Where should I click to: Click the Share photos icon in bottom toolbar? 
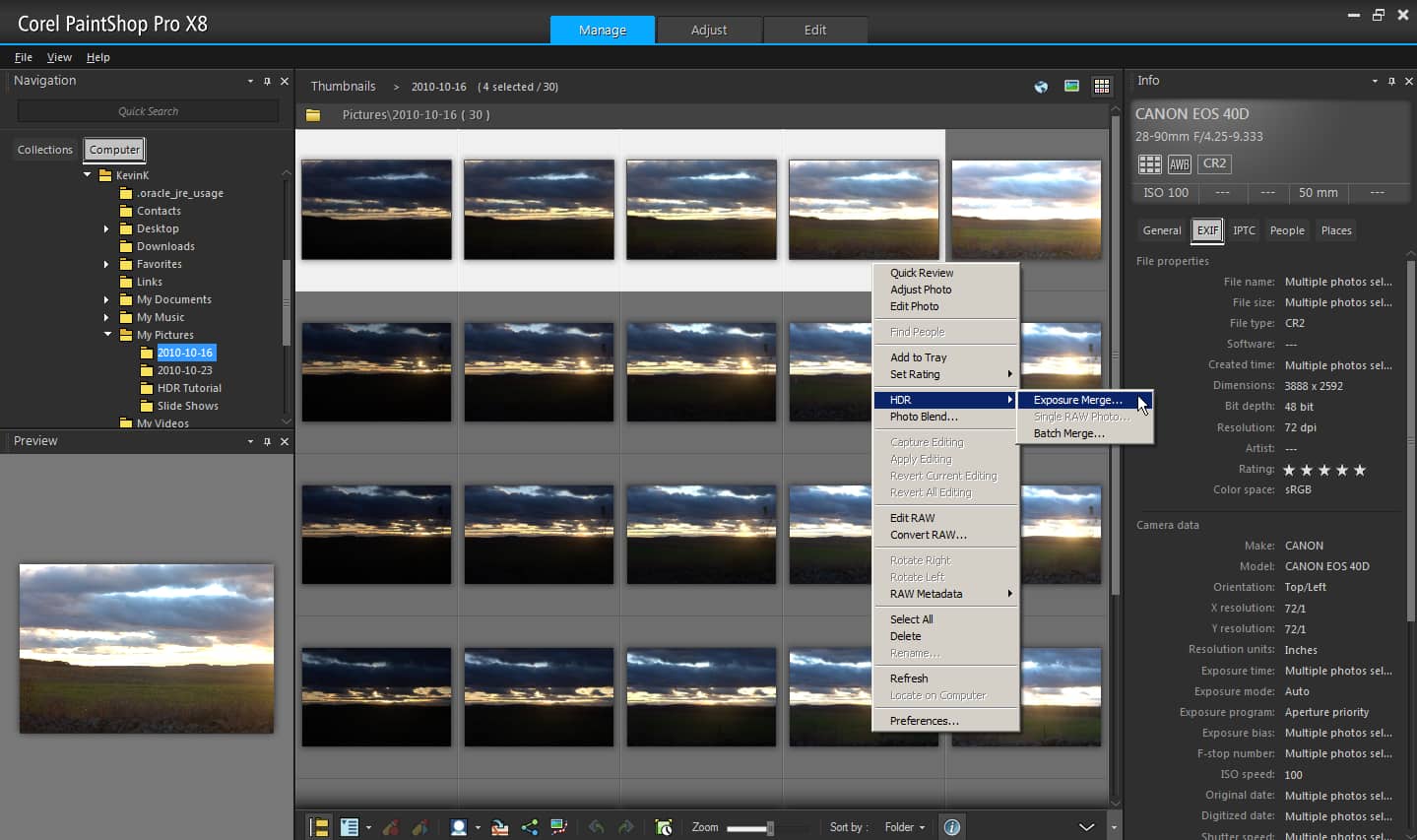tap(530, 827)
